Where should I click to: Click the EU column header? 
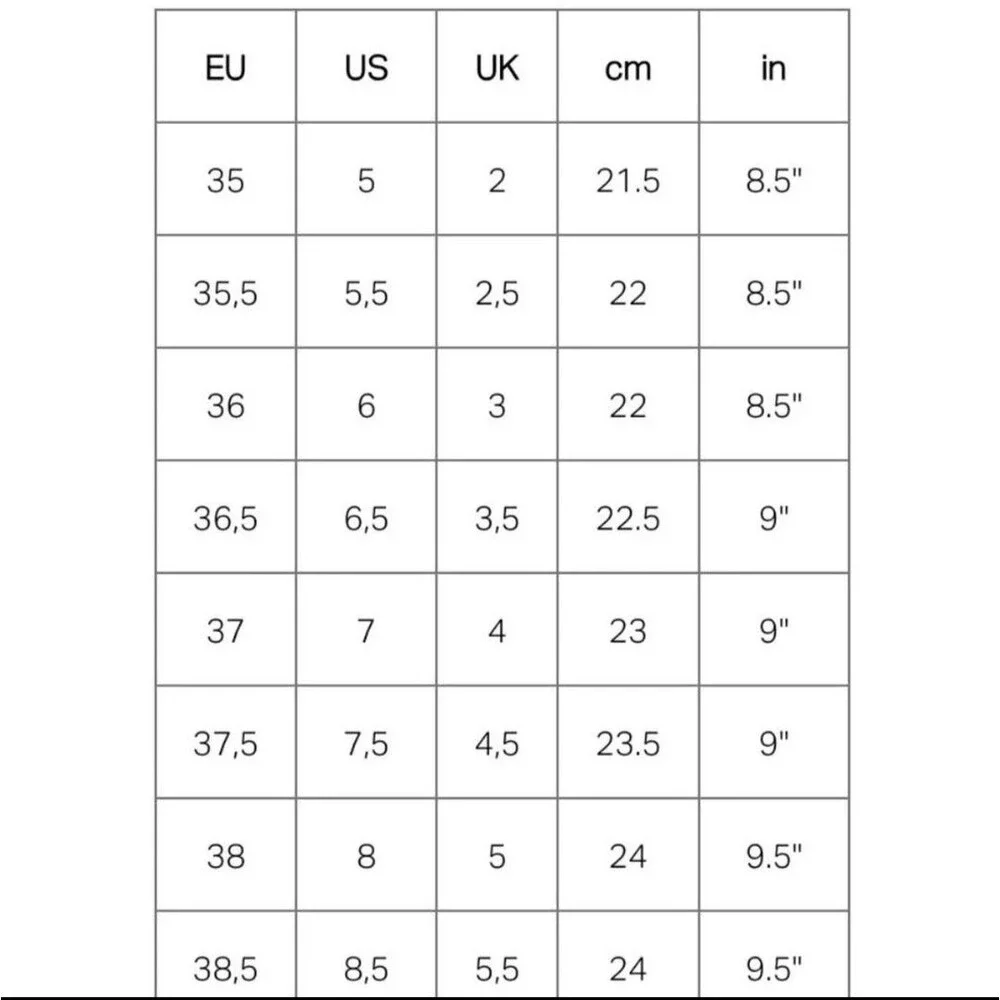tap(226, 66)
